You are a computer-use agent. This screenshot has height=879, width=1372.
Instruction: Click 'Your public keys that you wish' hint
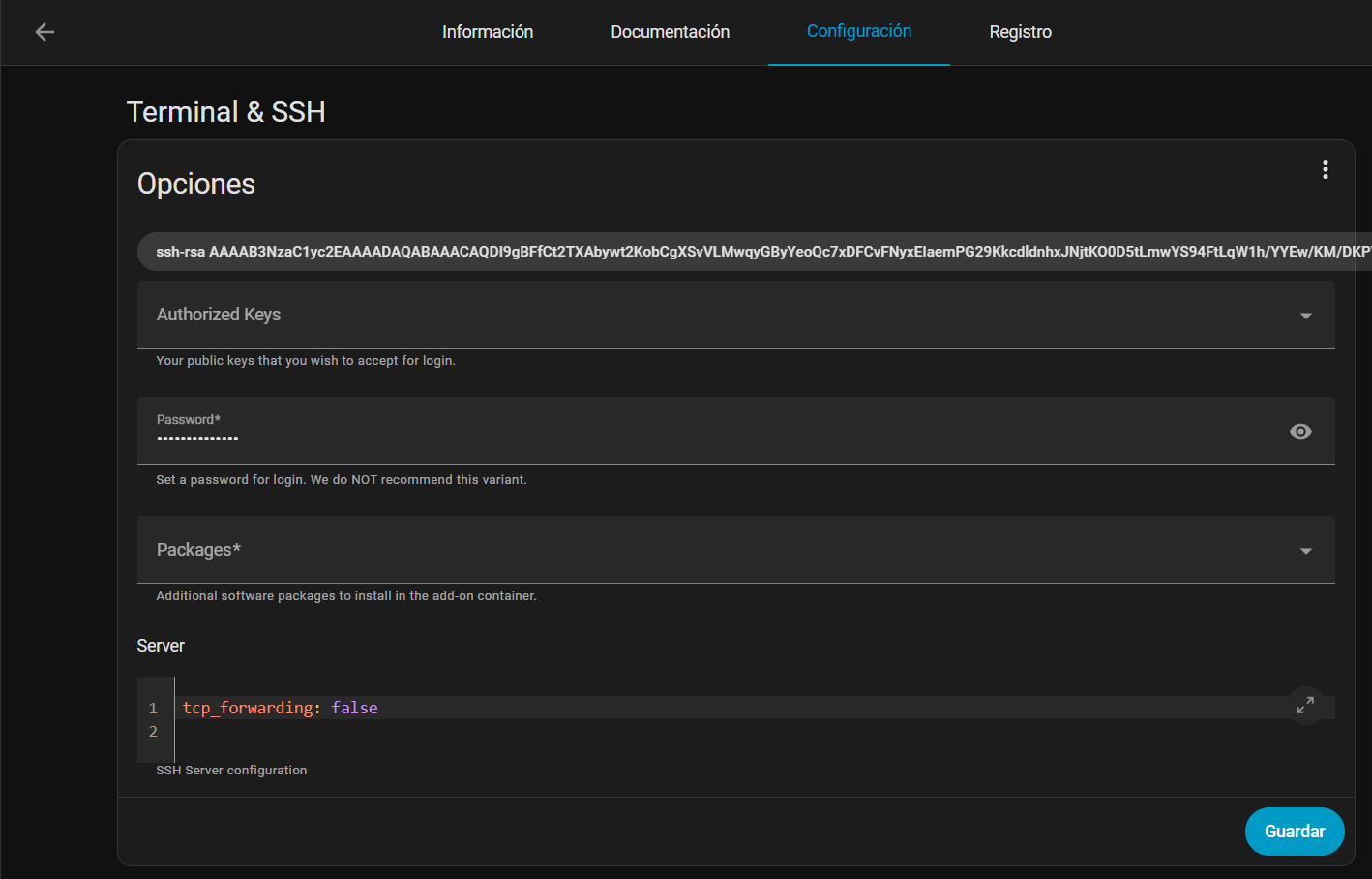(x=306, y=361)
